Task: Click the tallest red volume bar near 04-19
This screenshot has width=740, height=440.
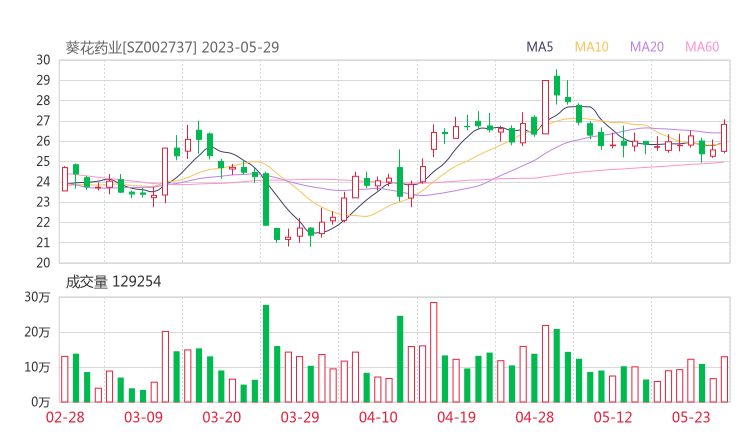Action: [x=433, y=352]
